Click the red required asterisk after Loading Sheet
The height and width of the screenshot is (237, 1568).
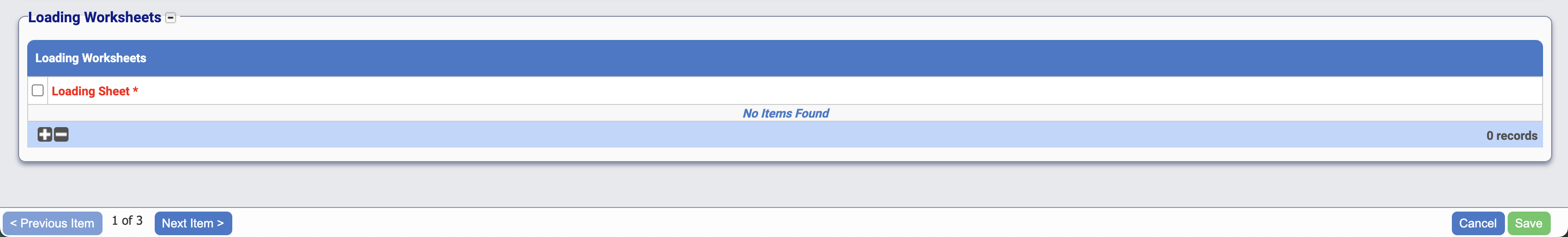136,91
